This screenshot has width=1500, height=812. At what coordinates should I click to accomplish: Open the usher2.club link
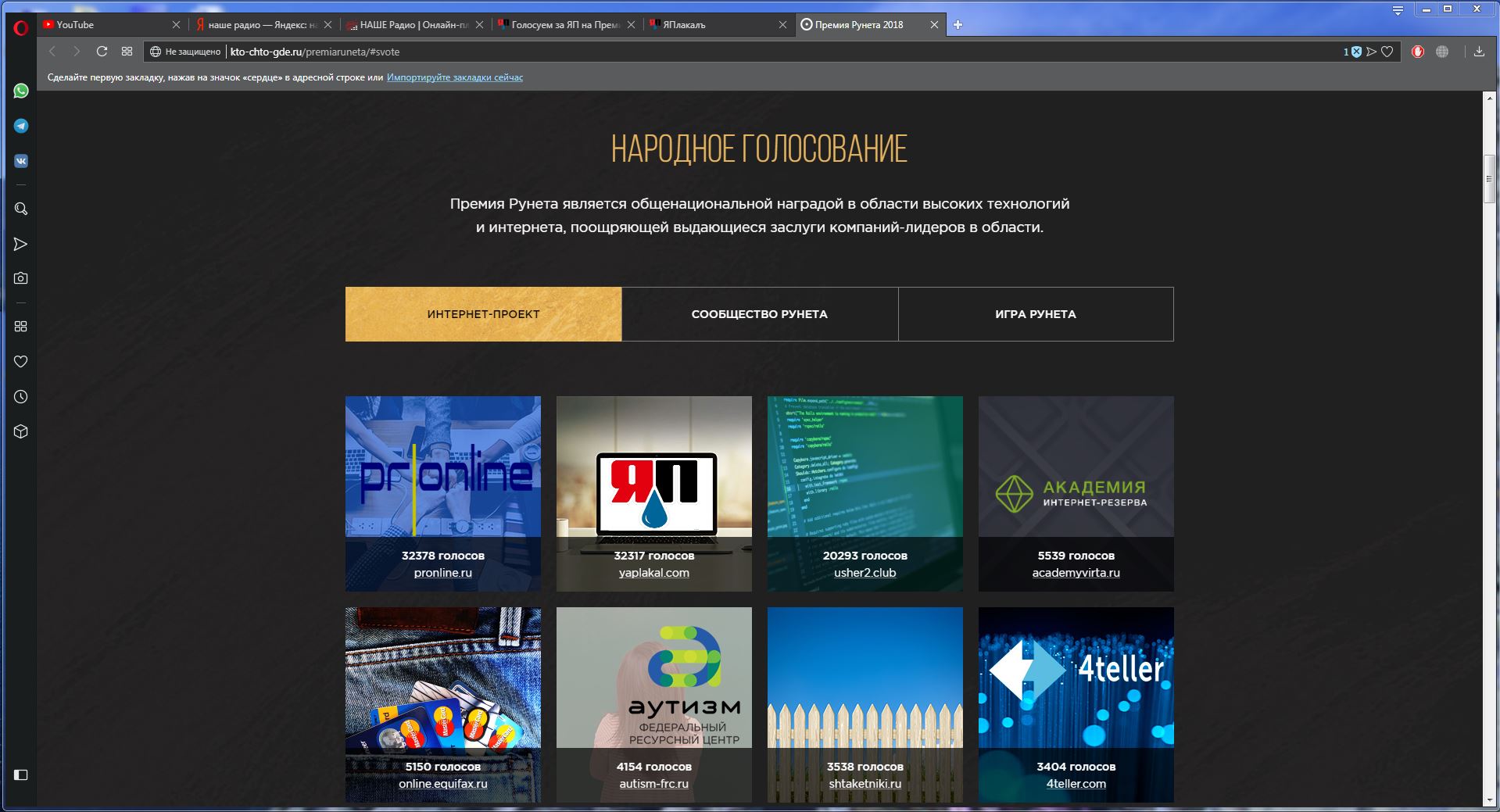point(865,573)
